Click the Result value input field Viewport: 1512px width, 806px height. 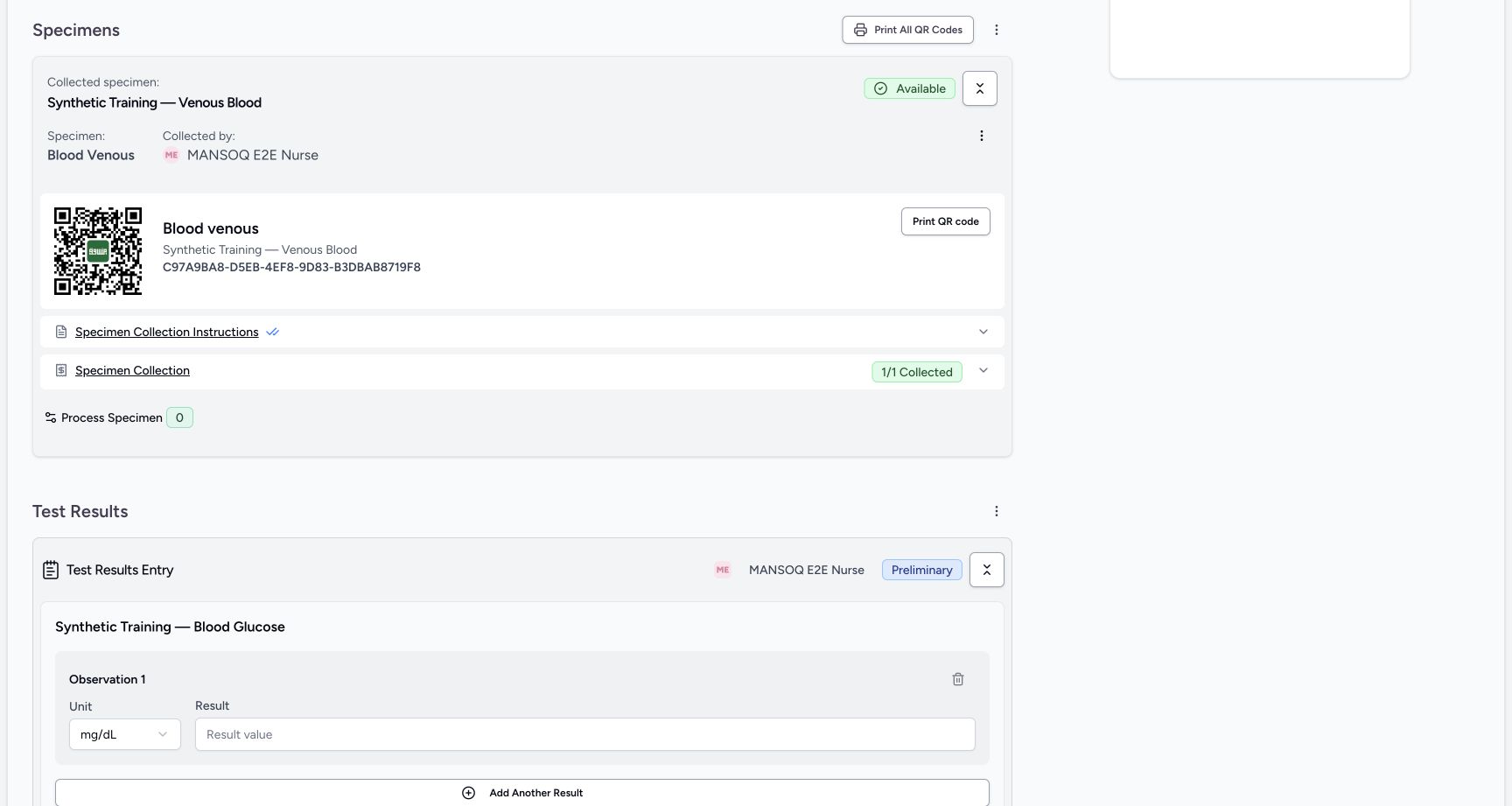point(585,734)
